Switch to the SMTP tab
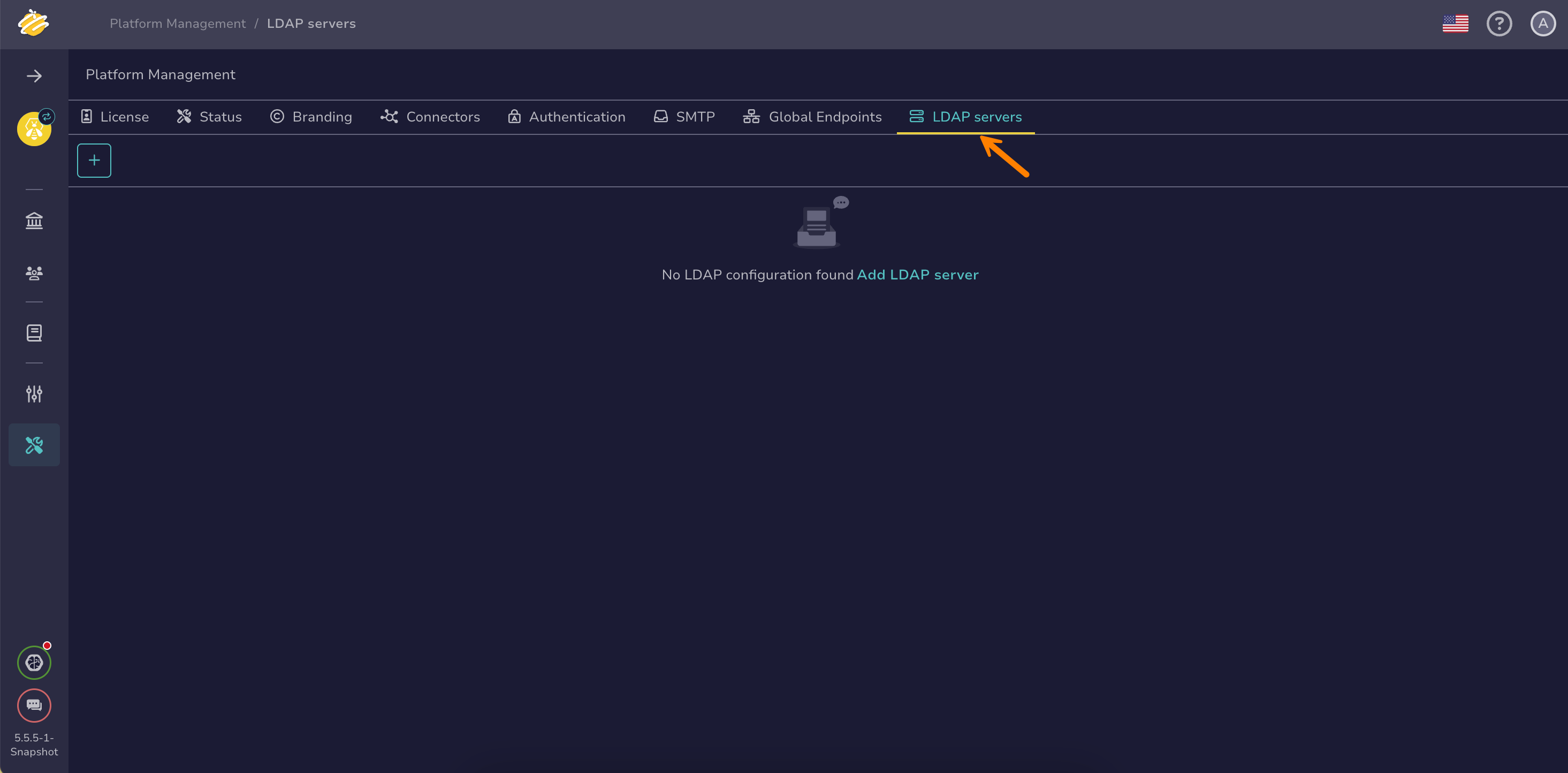 coord(684,117)
